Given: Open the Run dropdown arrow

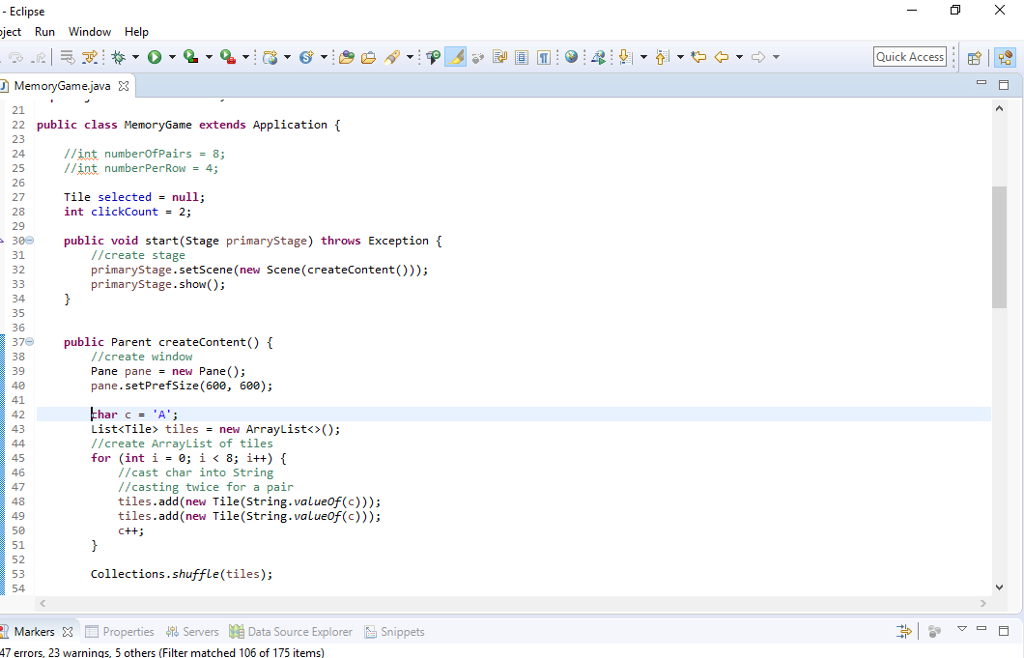Looking at the screenshot, I should [172, 57].
